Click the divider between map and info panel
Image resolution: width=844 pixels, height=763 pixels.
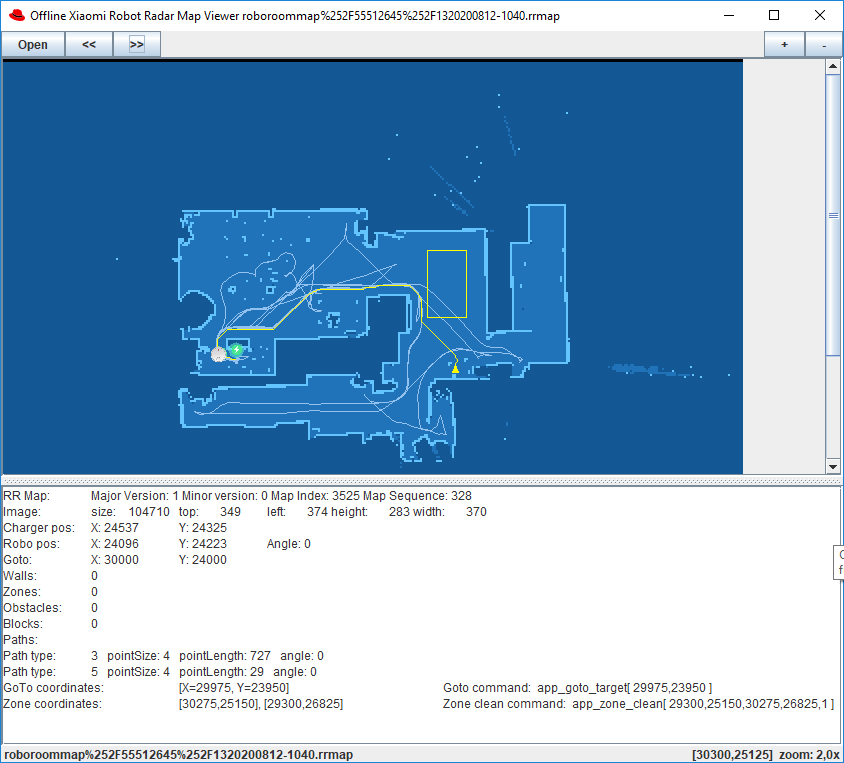(x=421, y=479)
